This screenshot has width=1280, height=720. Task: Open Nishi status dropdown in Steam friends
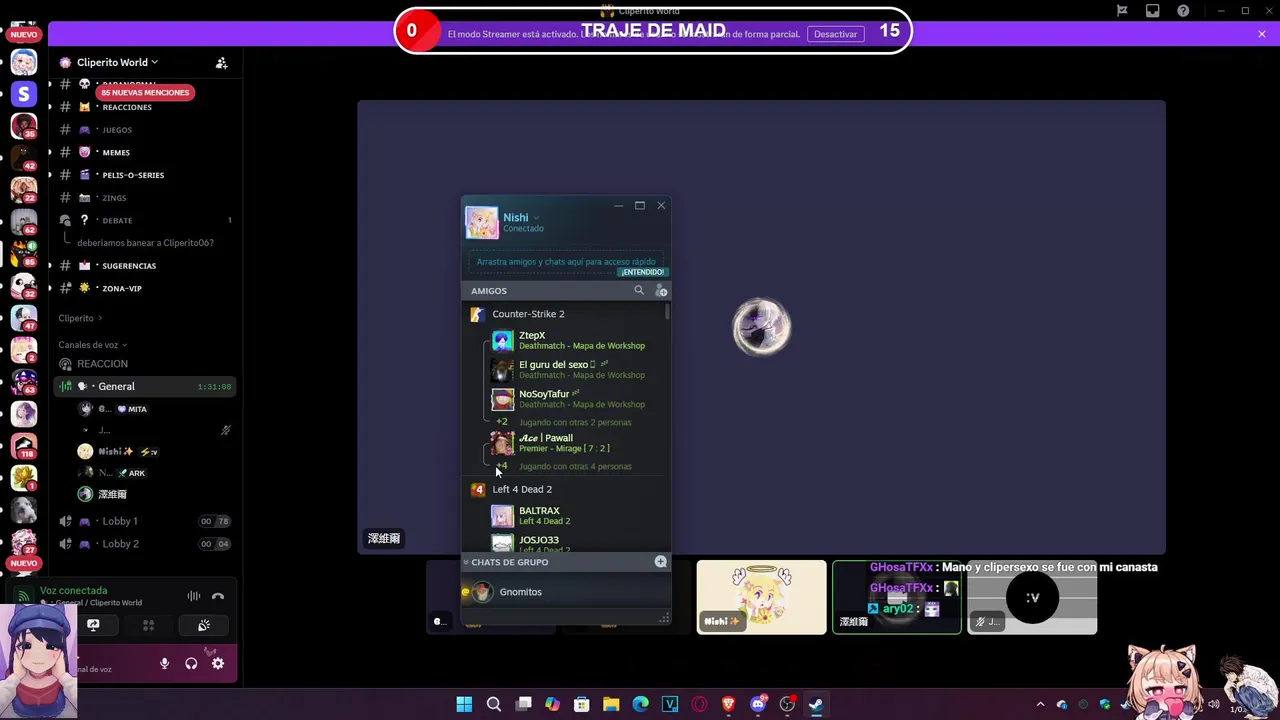coord(536,218)
